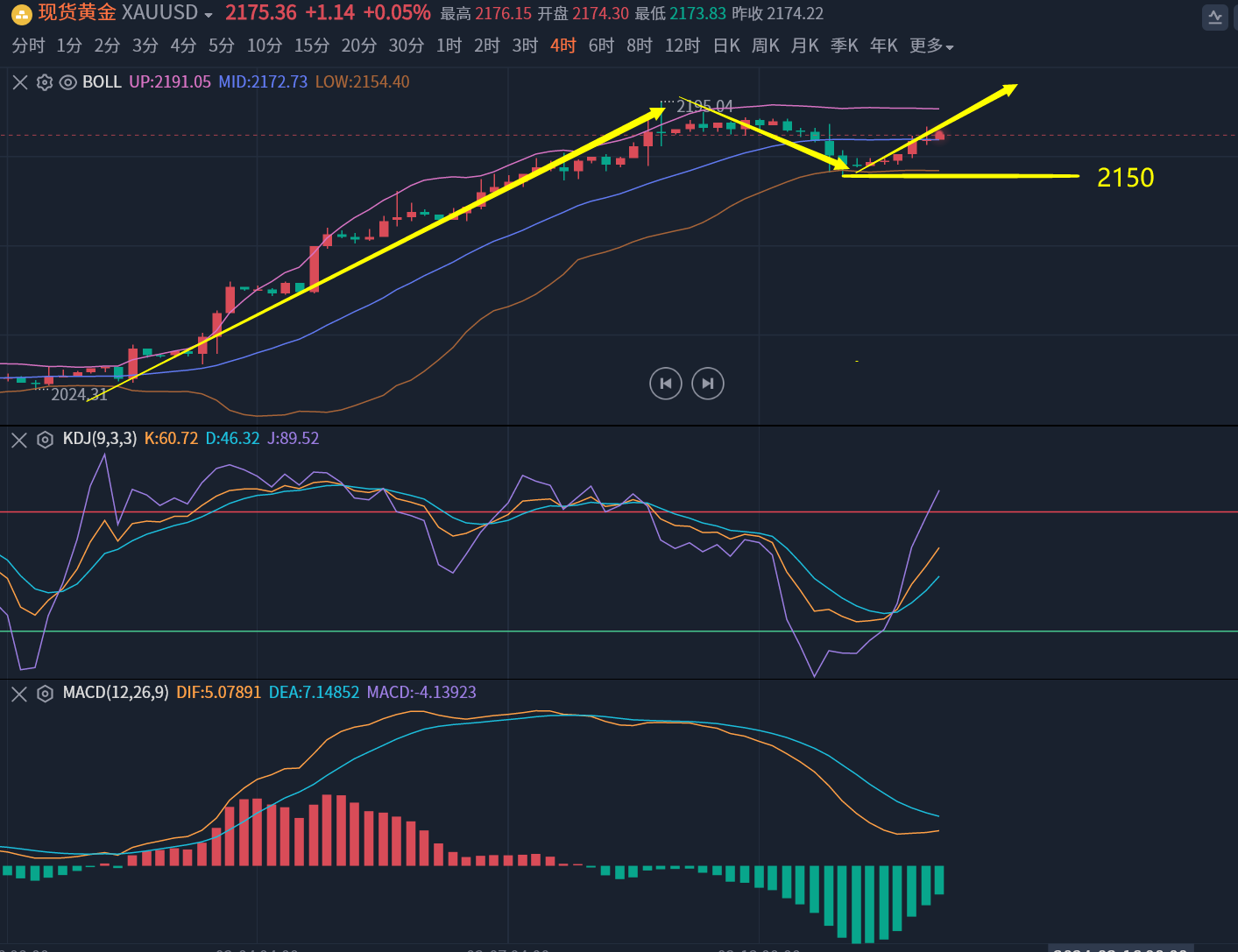The height and width of the screenshot is (952, 1238).
Task: Select the 3分 timeframe
Action: coord(145,46)
